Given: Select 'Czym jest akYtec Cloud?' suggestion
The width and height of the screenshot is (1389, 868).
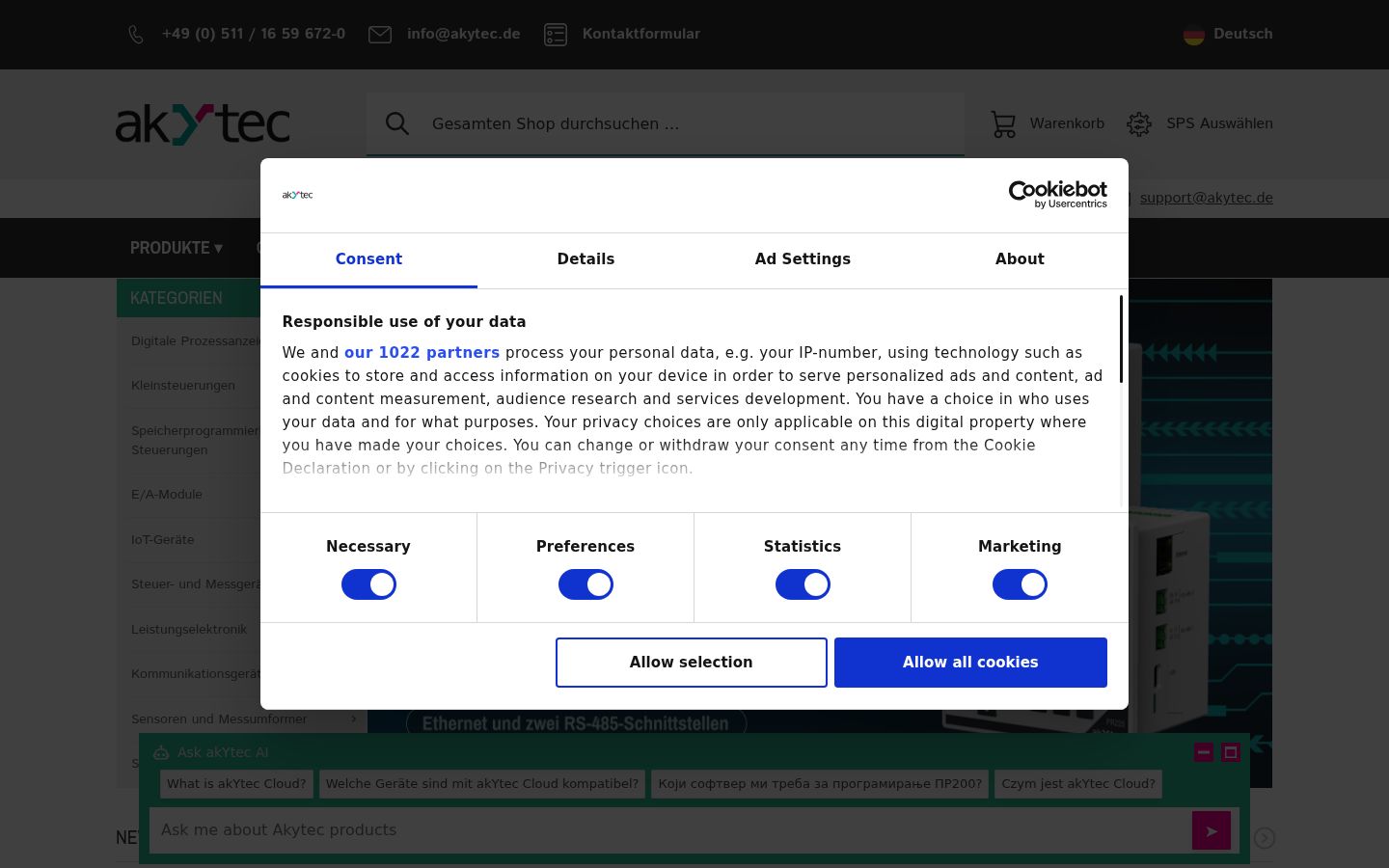Looking at the screenshot, I should click(1078, 784).
